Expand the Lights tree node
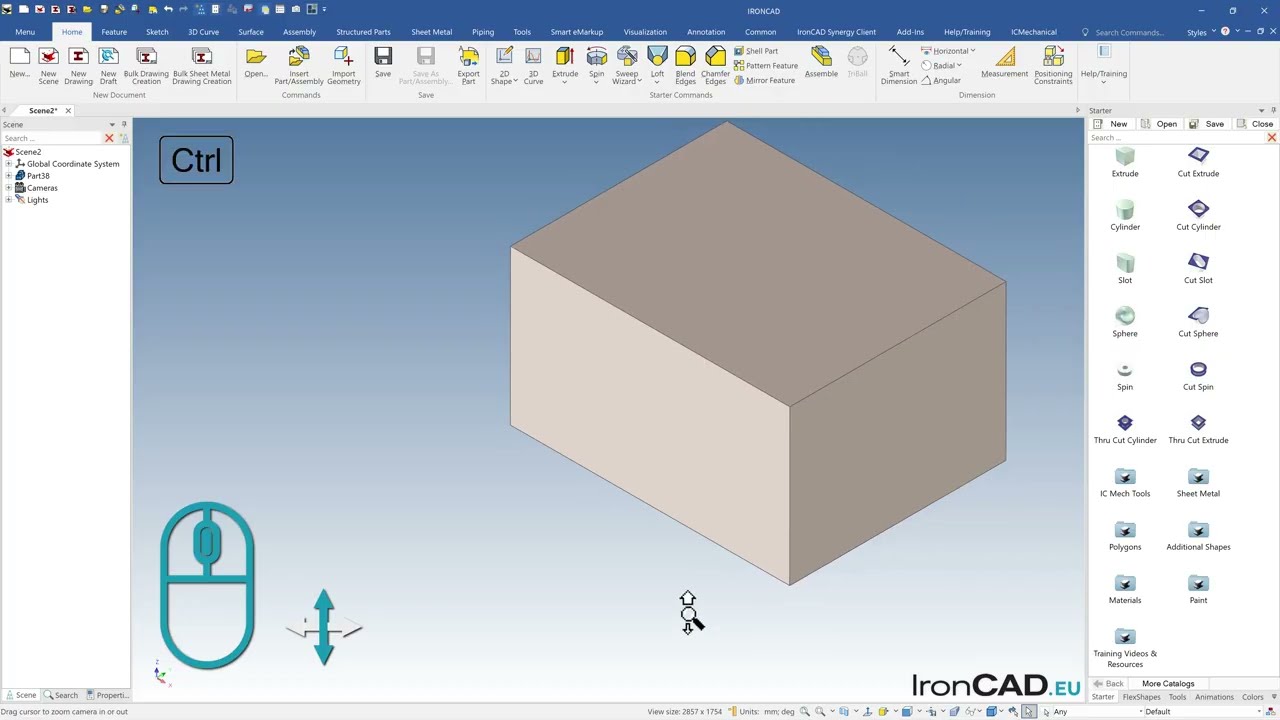 9,200
